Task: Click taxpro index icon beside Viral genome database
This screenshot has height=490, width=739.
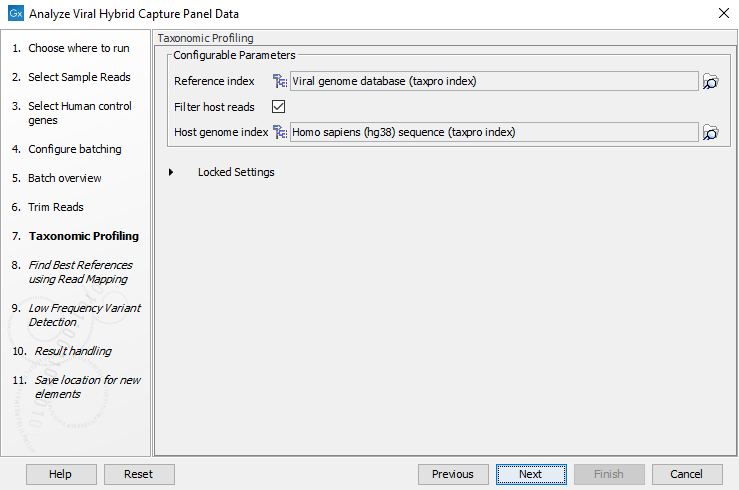Action: pos(280,82)
